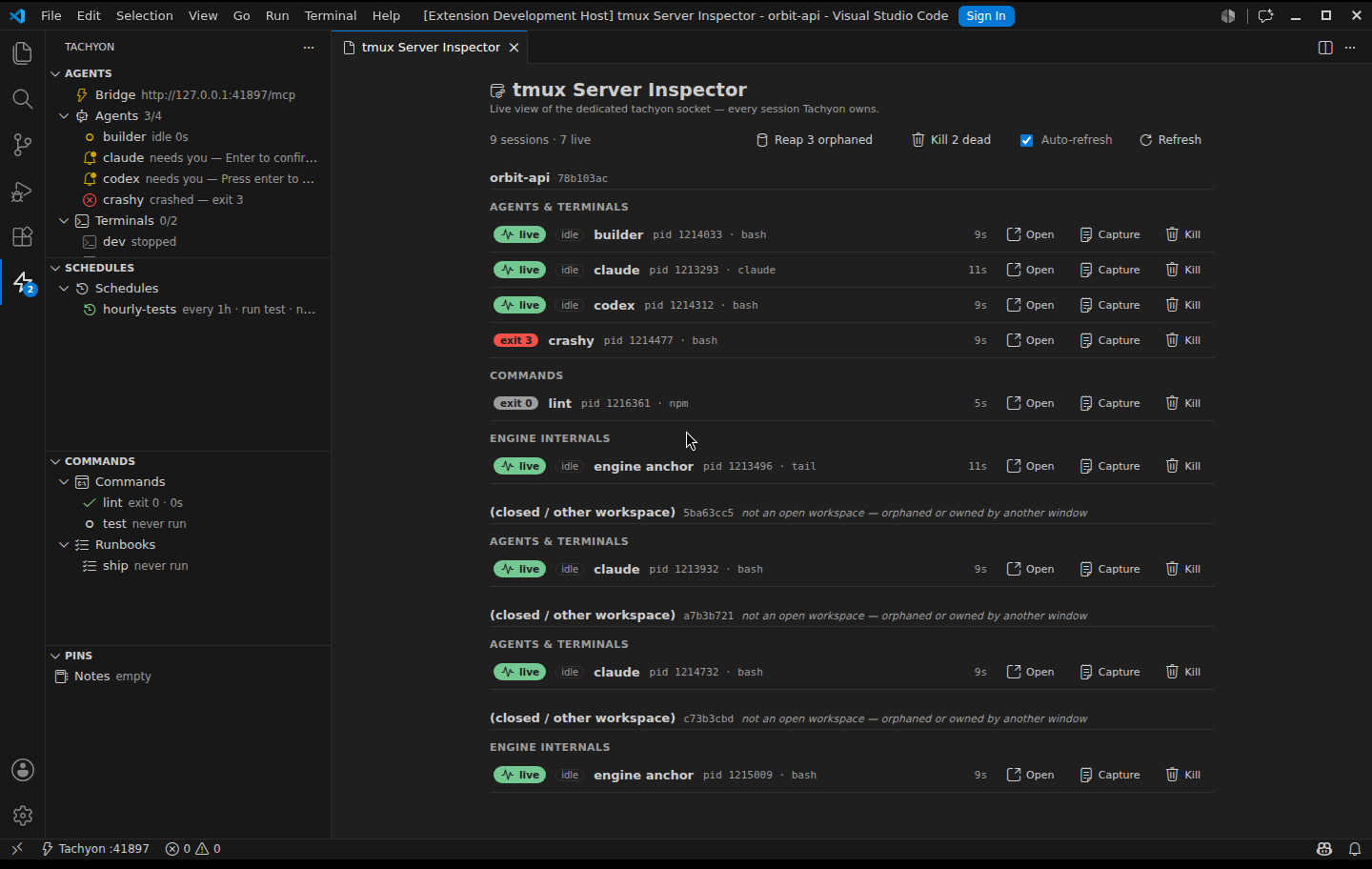Open the Manage gear icon
This screenshot has height=869, width=1372.
click(x=22, y=816)
